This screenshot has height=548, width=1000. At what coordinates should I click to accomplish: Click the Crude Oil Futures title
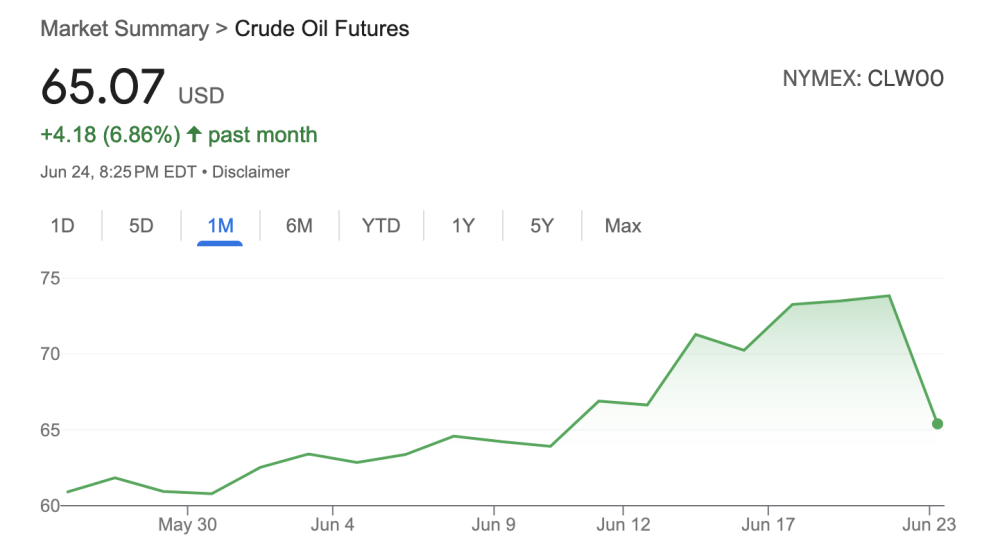pos(322,29)
